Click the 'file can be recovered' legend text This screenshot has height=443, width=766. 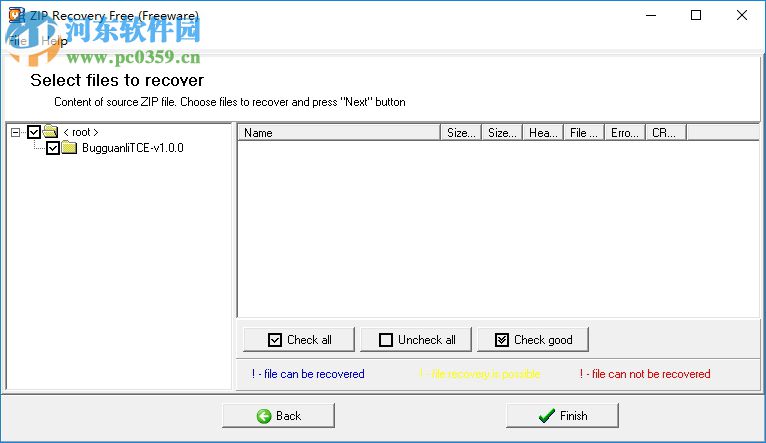[x=308, y=374]
